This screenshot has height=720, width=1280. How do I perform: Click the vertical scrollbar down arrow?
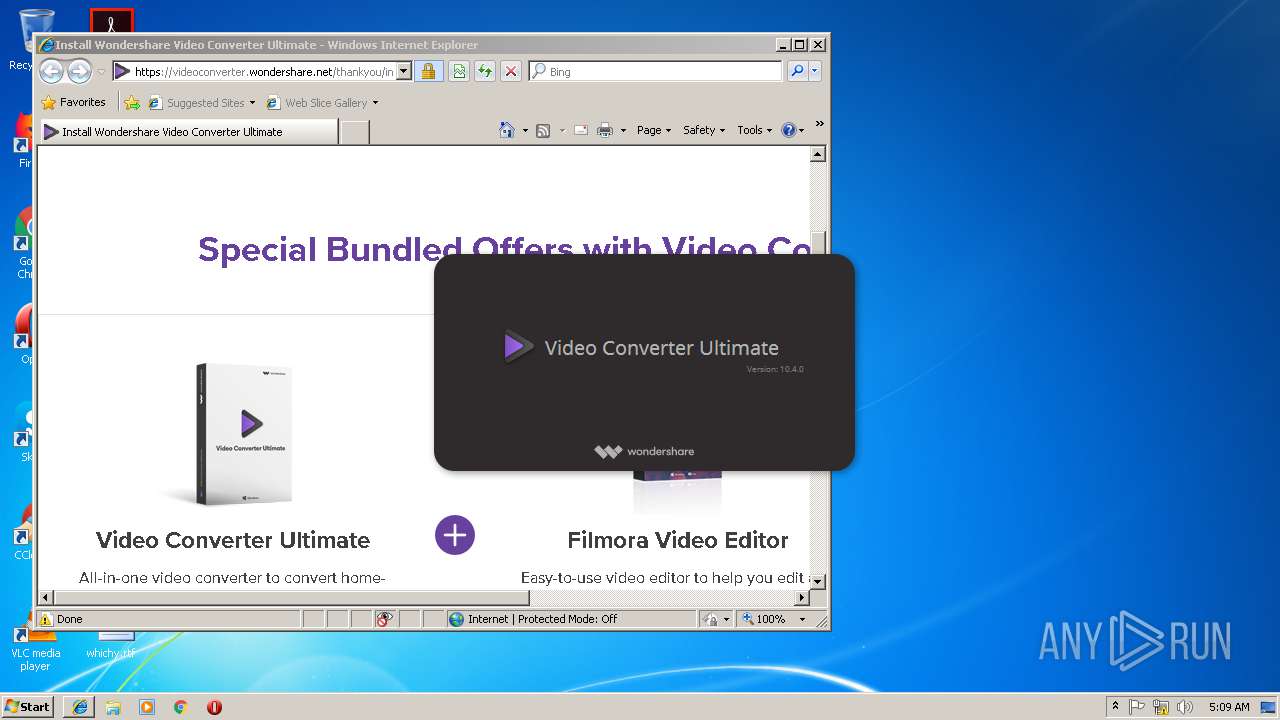coord(818,581)
